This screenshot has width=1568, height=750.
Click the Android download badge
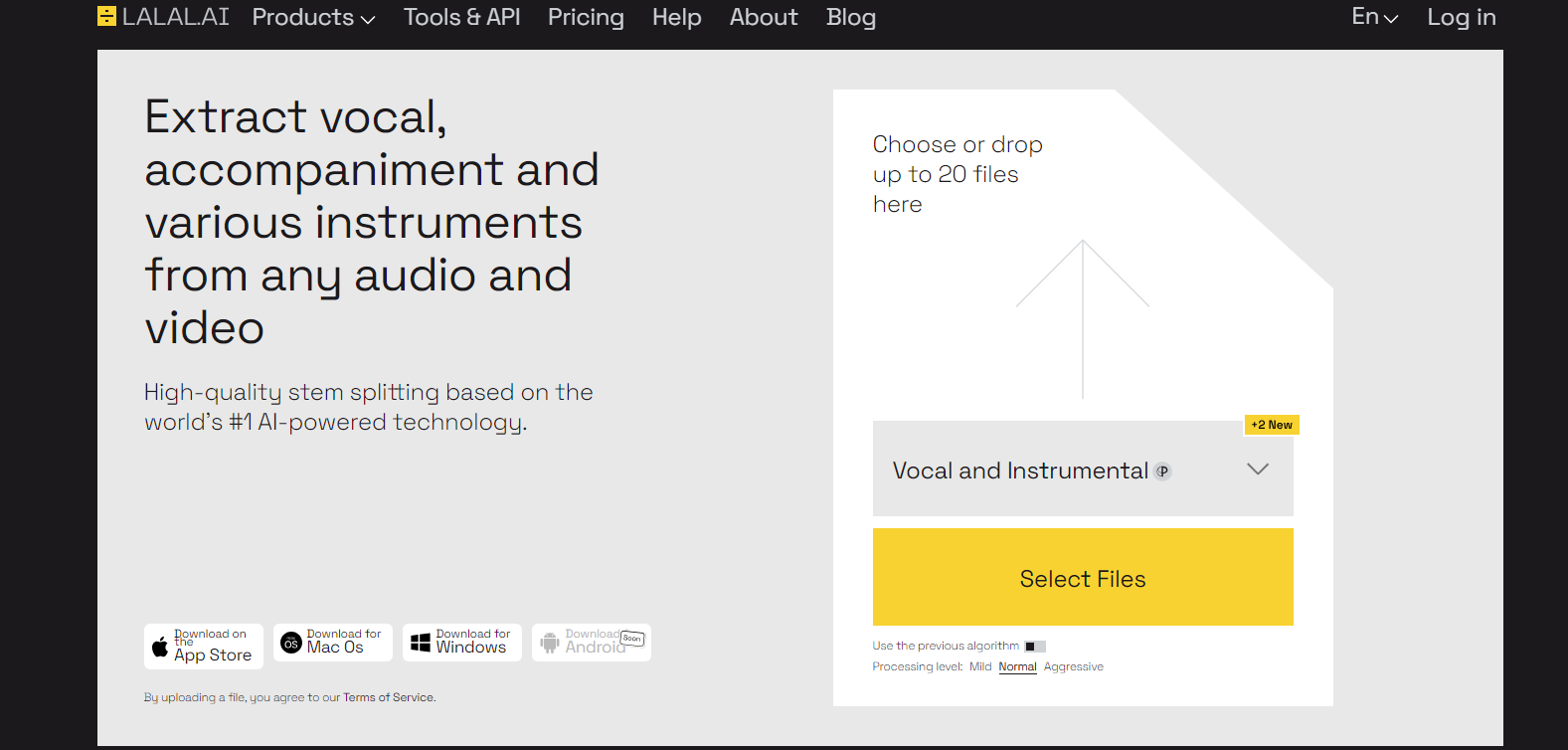pos(592,643)
